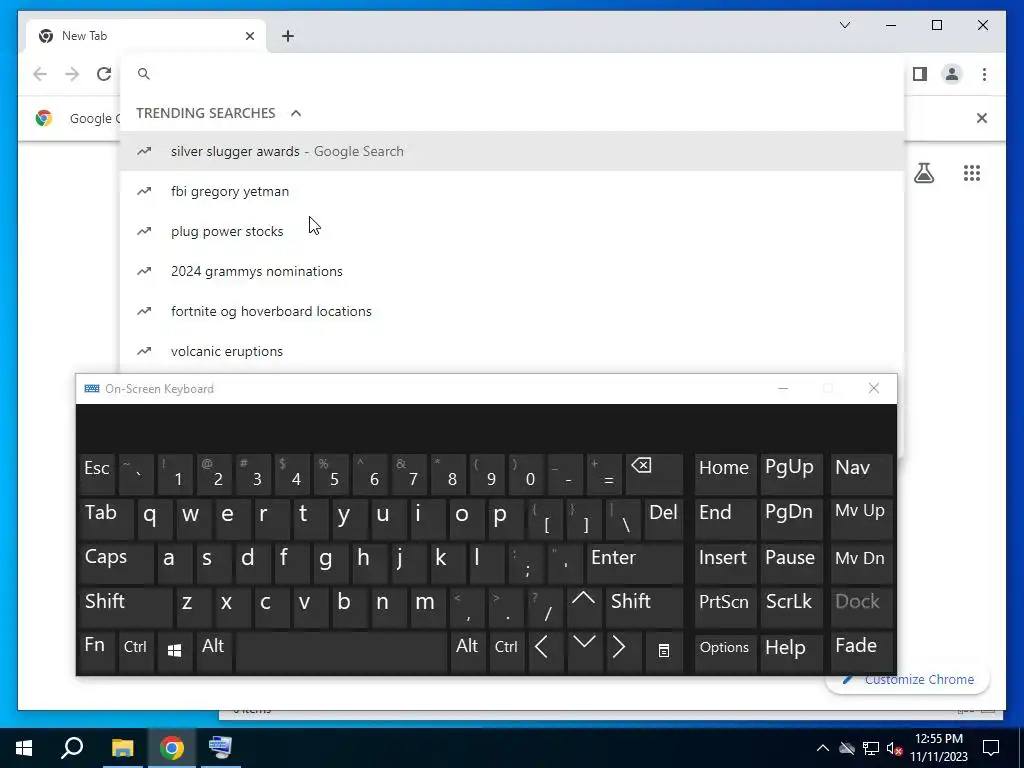Open Chrome three-dot menu
This screenshot has width=1024, height=768.
[x=984, y=74]
